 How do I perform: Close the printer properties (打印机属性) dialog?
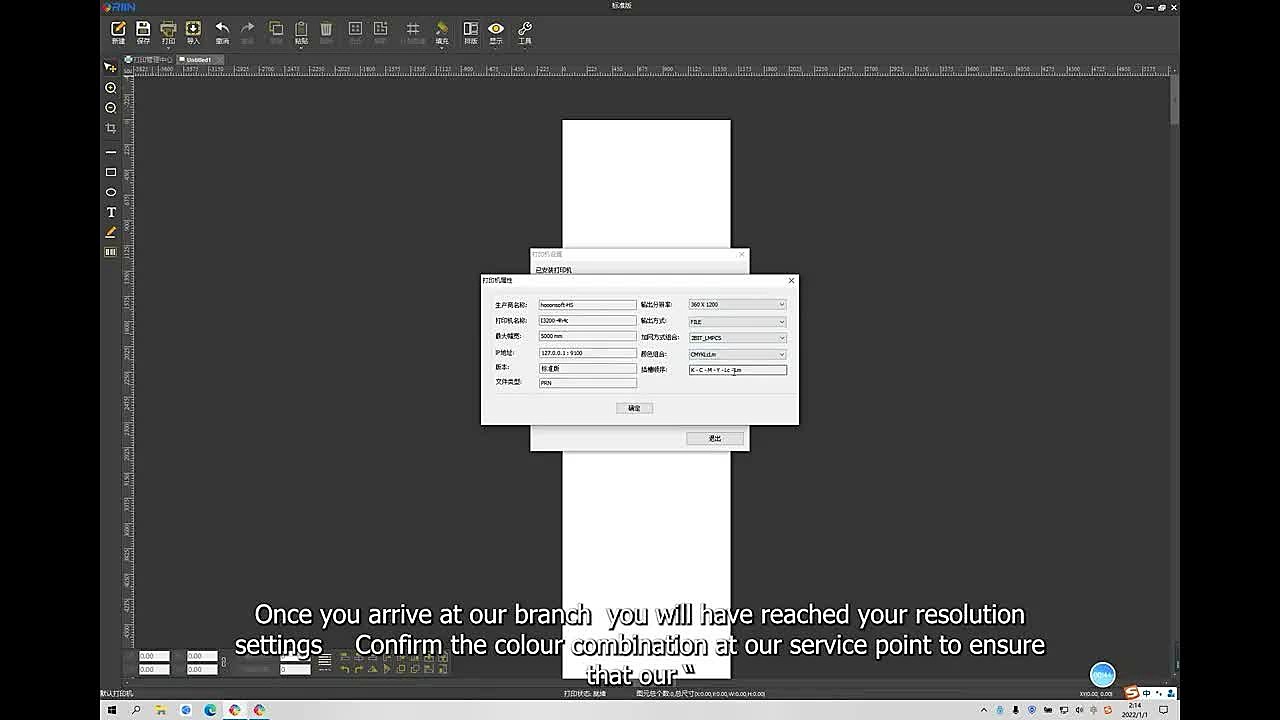click(791, 281)
